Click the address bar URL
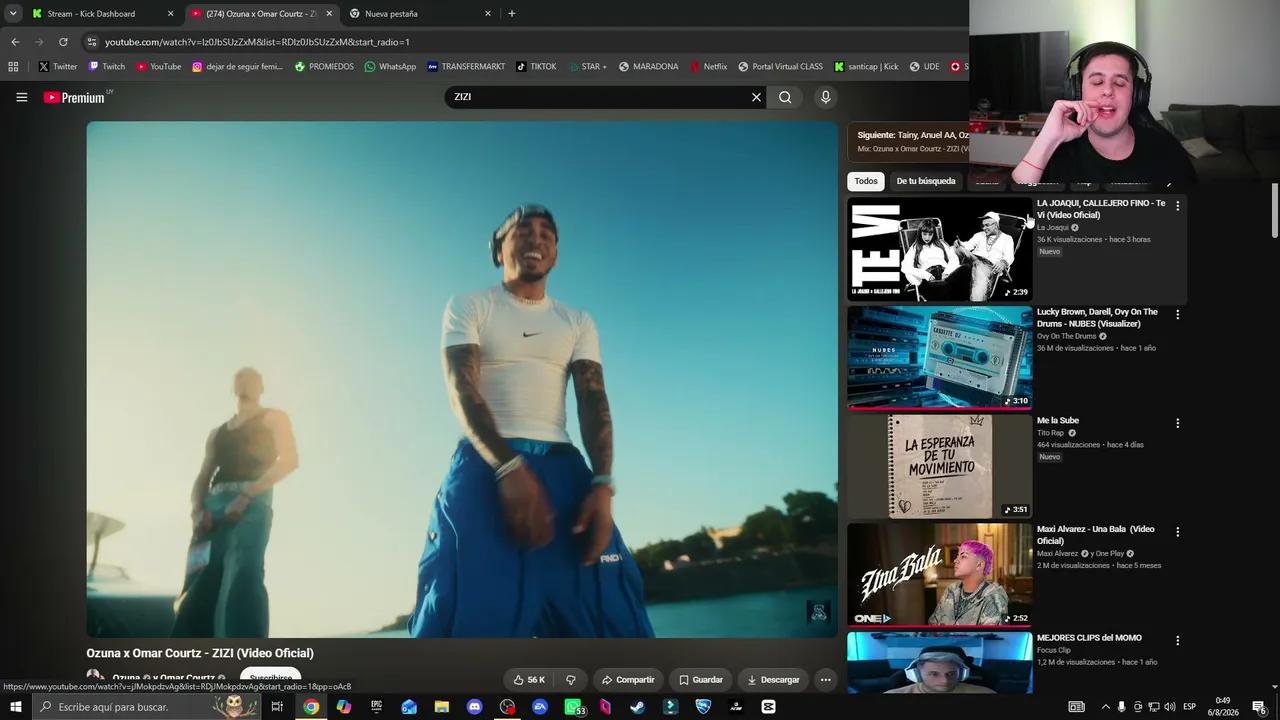The height and width of the screenshot is (720, 1280). [257, 42]
